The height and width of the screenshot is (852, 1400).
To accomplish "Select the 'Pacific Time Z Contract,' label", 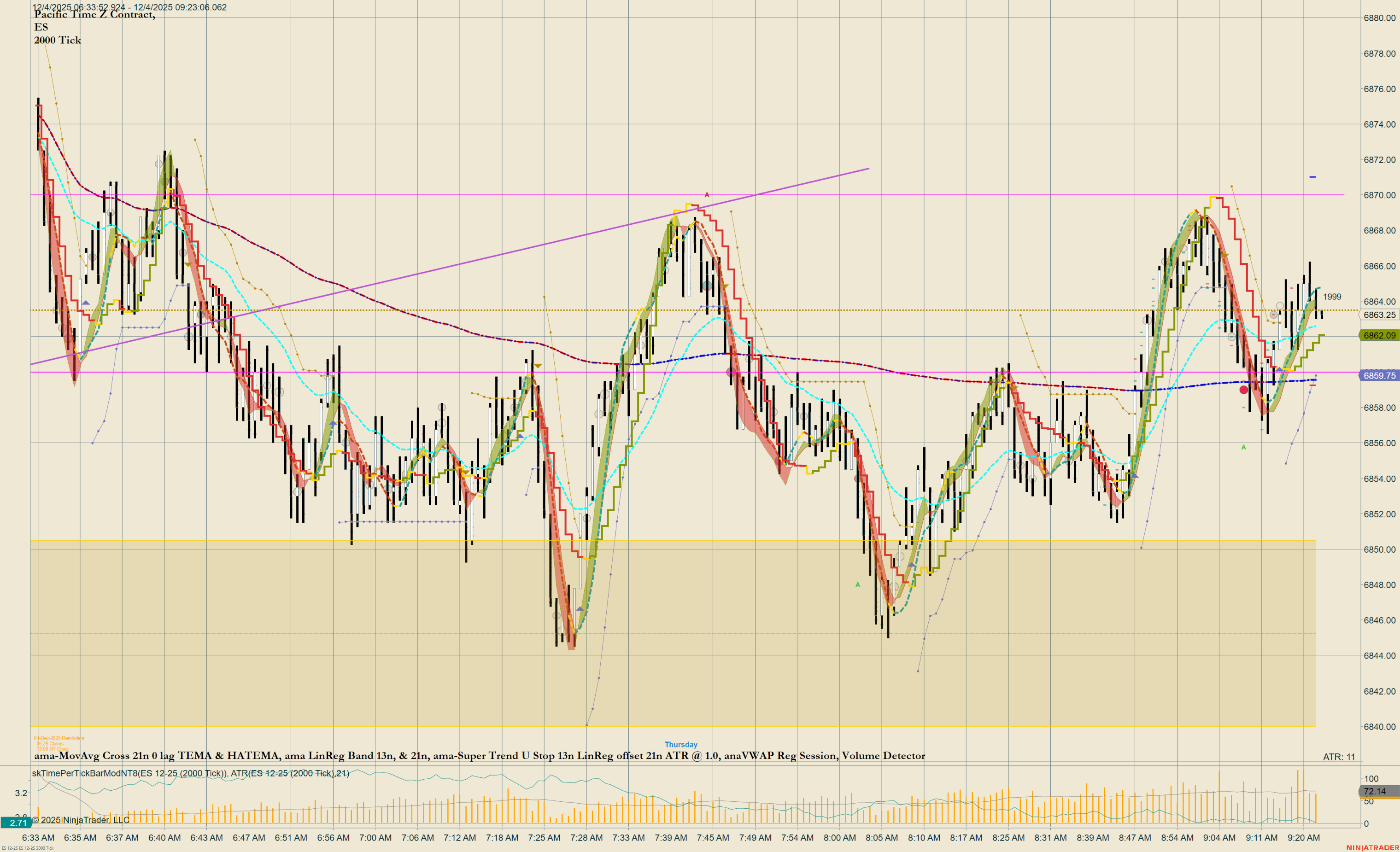I will [94, 15].
